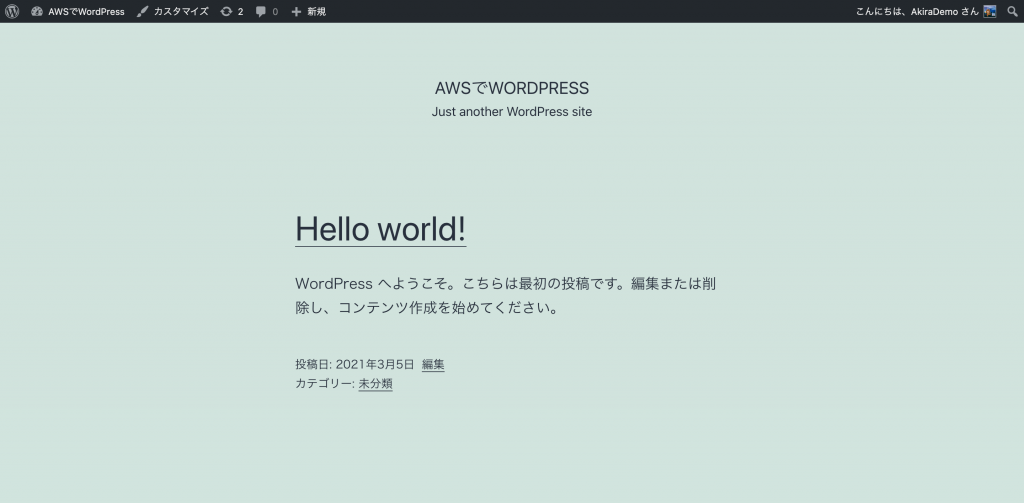Click the WordPress へようこそ paragraph
The height and width of the screenshot is (503, 1024).
coord(506,295)
